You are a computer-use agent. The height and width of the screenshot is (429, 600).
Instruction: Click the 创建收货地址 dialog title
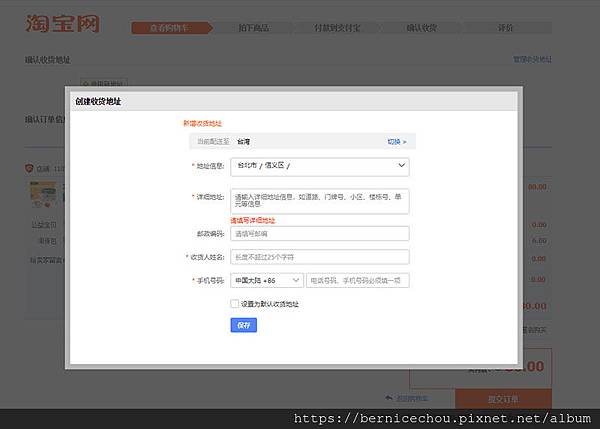[98, 101]
